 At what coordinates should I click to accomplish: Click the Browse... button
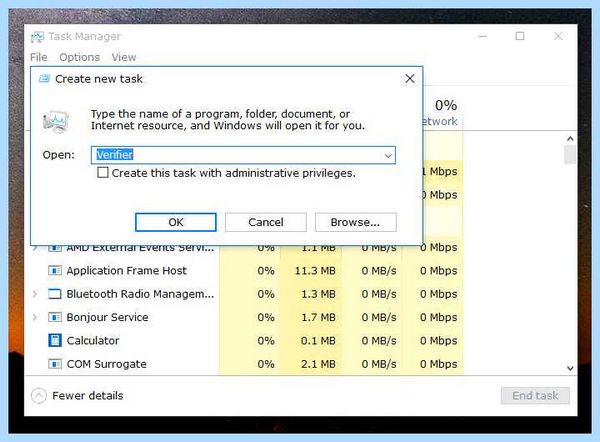pos(355,222)
